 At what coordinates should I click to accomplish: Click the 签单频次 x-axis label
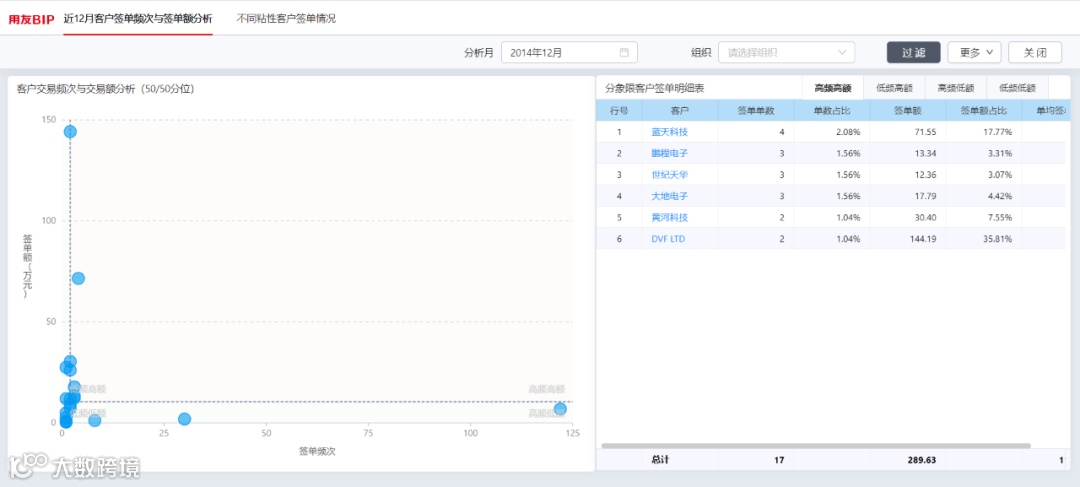tap(317, 451)
